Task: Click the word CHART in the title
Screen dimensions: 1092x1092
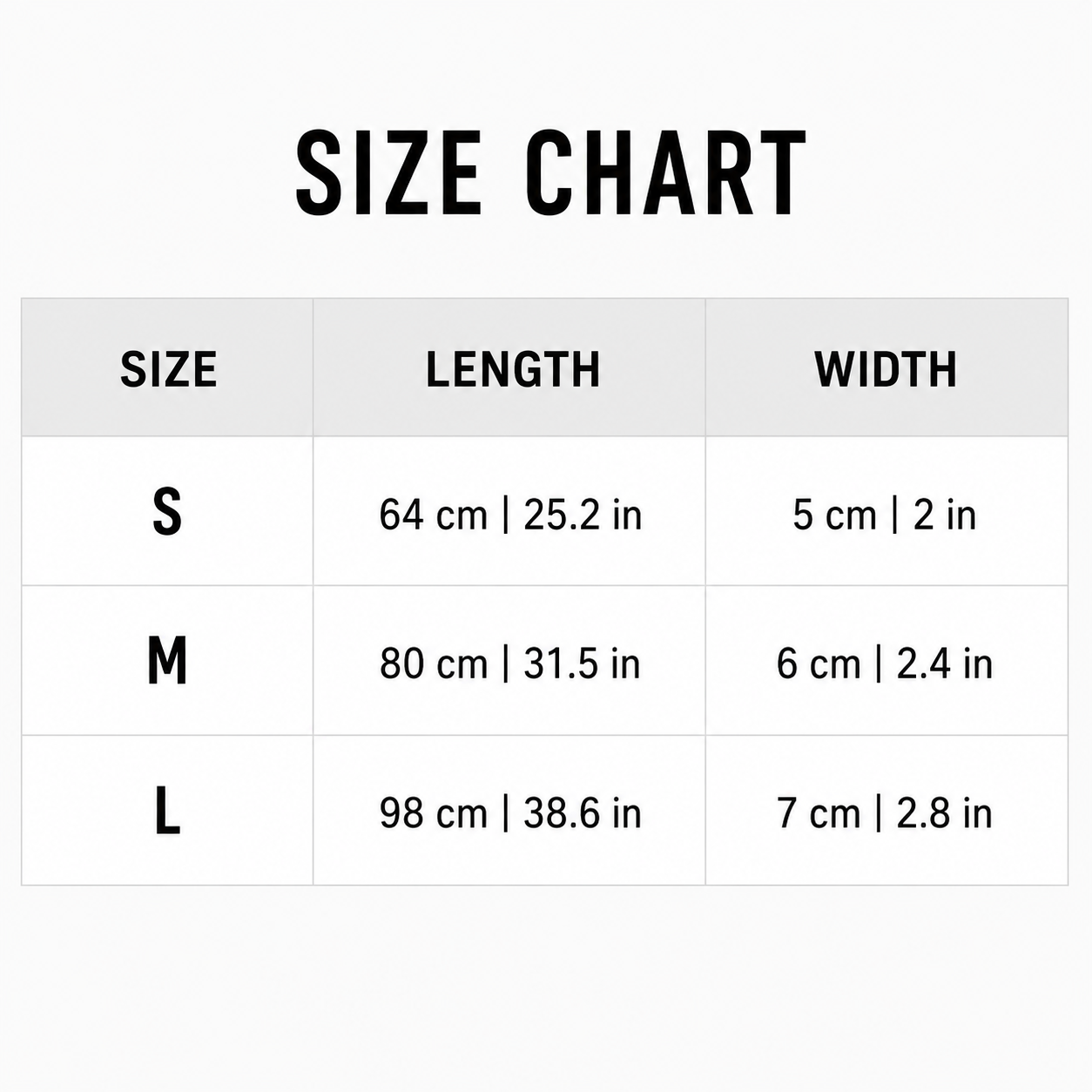Action: click(666, 172)
